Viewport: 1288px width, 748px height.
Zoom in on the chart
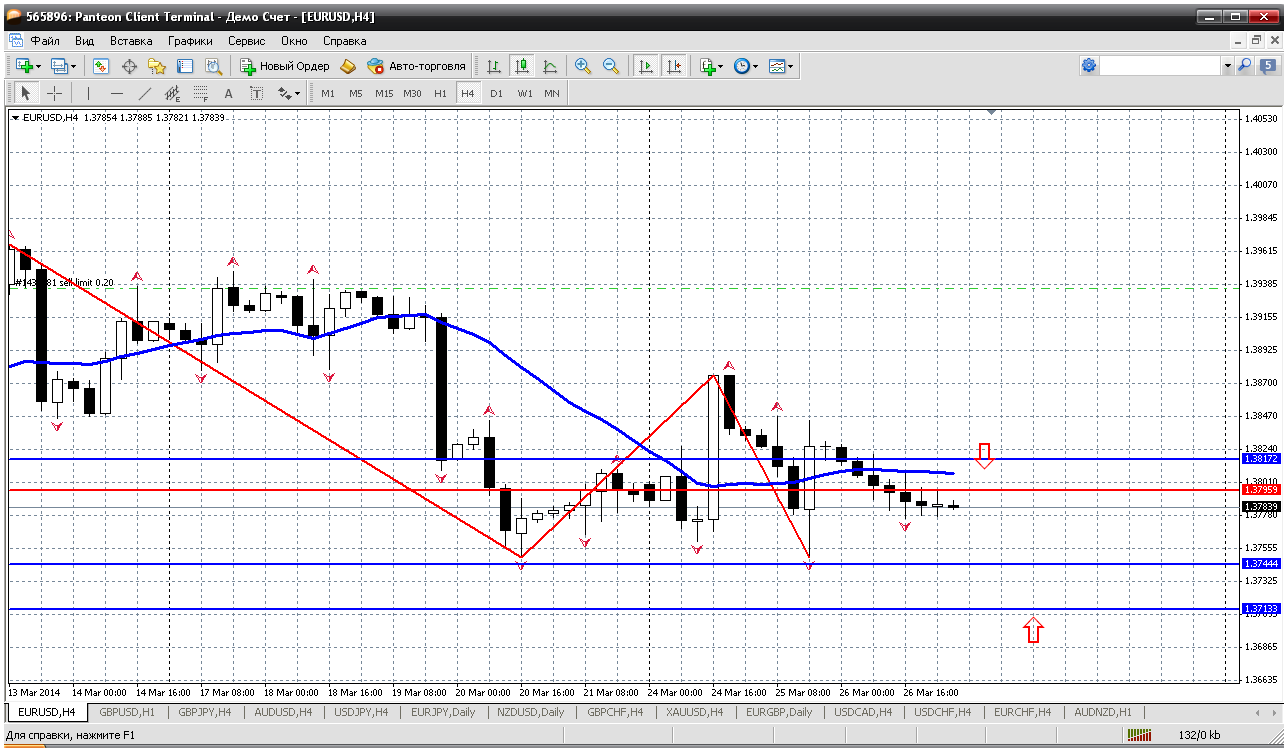[x=583, y=66]
